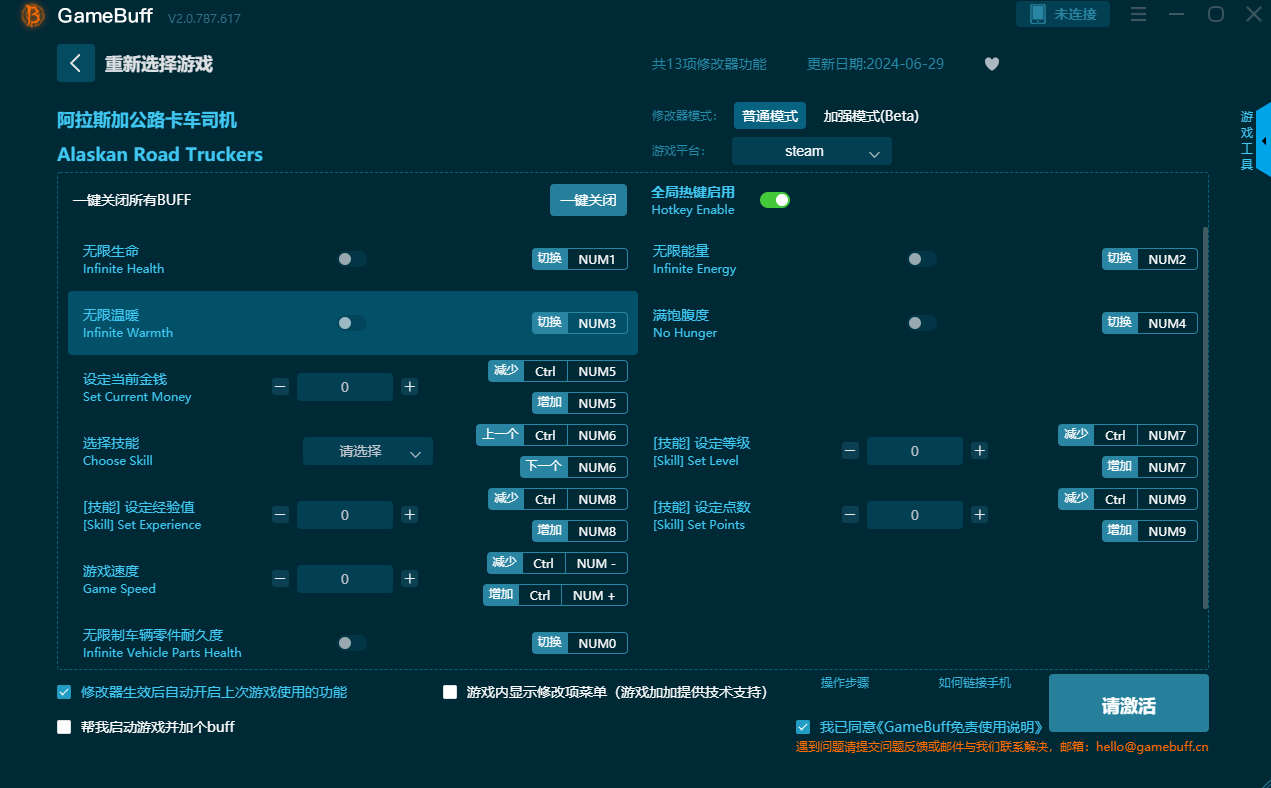Open the Choose Skill dropdown
The image size is (1271, 788).
367,452
